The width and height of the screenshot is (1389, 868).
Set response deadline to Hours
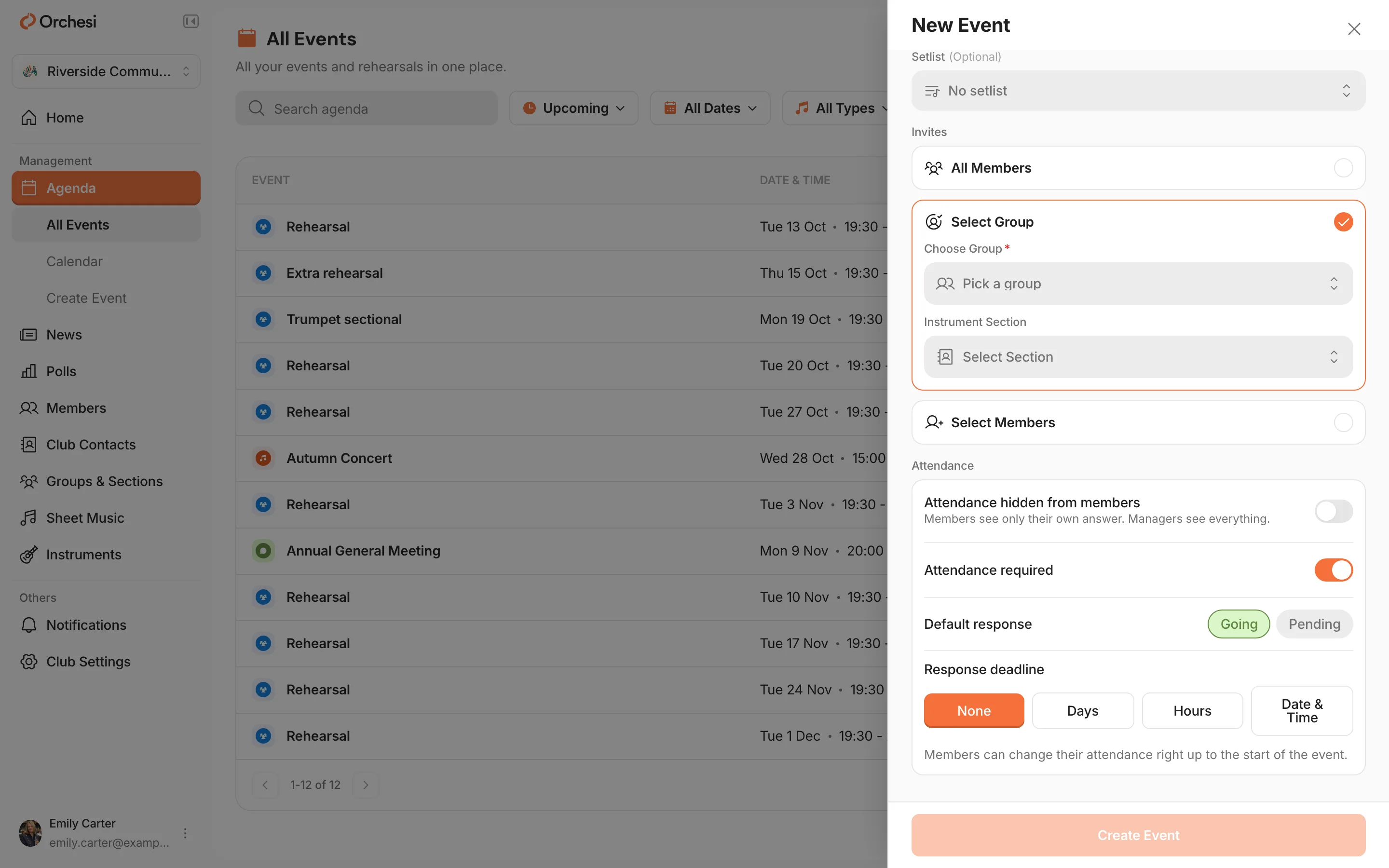coord(1192,711)
